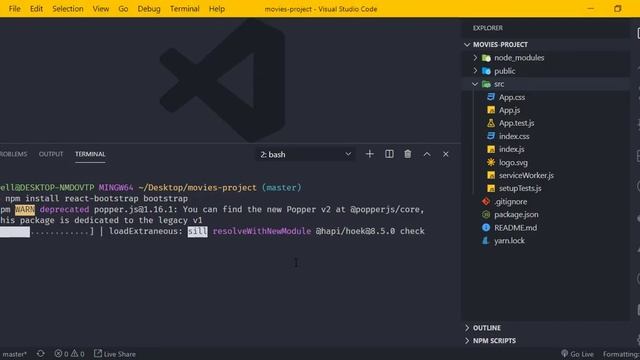640x360 pixels.
Task: Open logo.svg file
Action: [513, 162]
